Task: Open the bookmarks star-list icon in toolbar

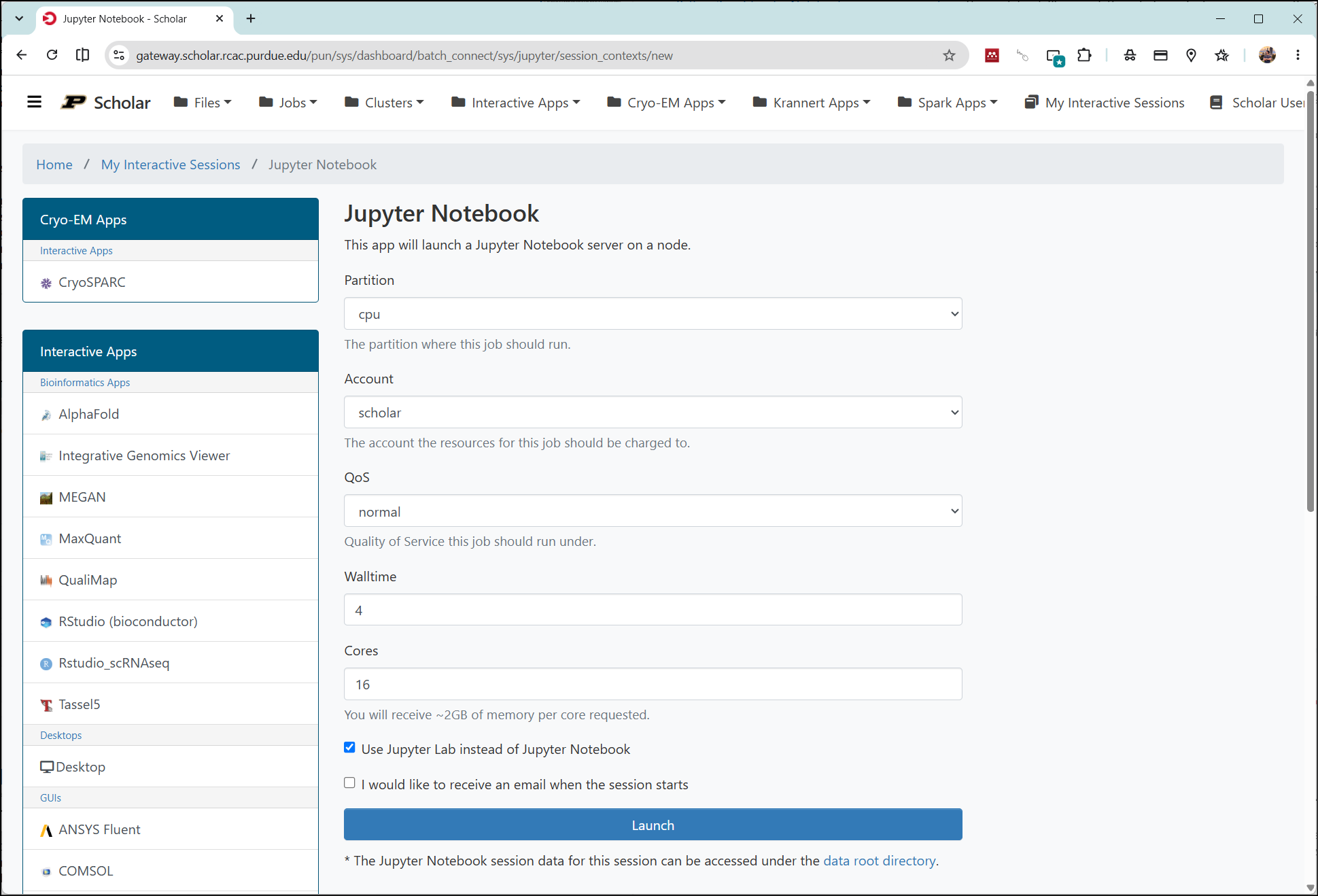Action: 1221,55
